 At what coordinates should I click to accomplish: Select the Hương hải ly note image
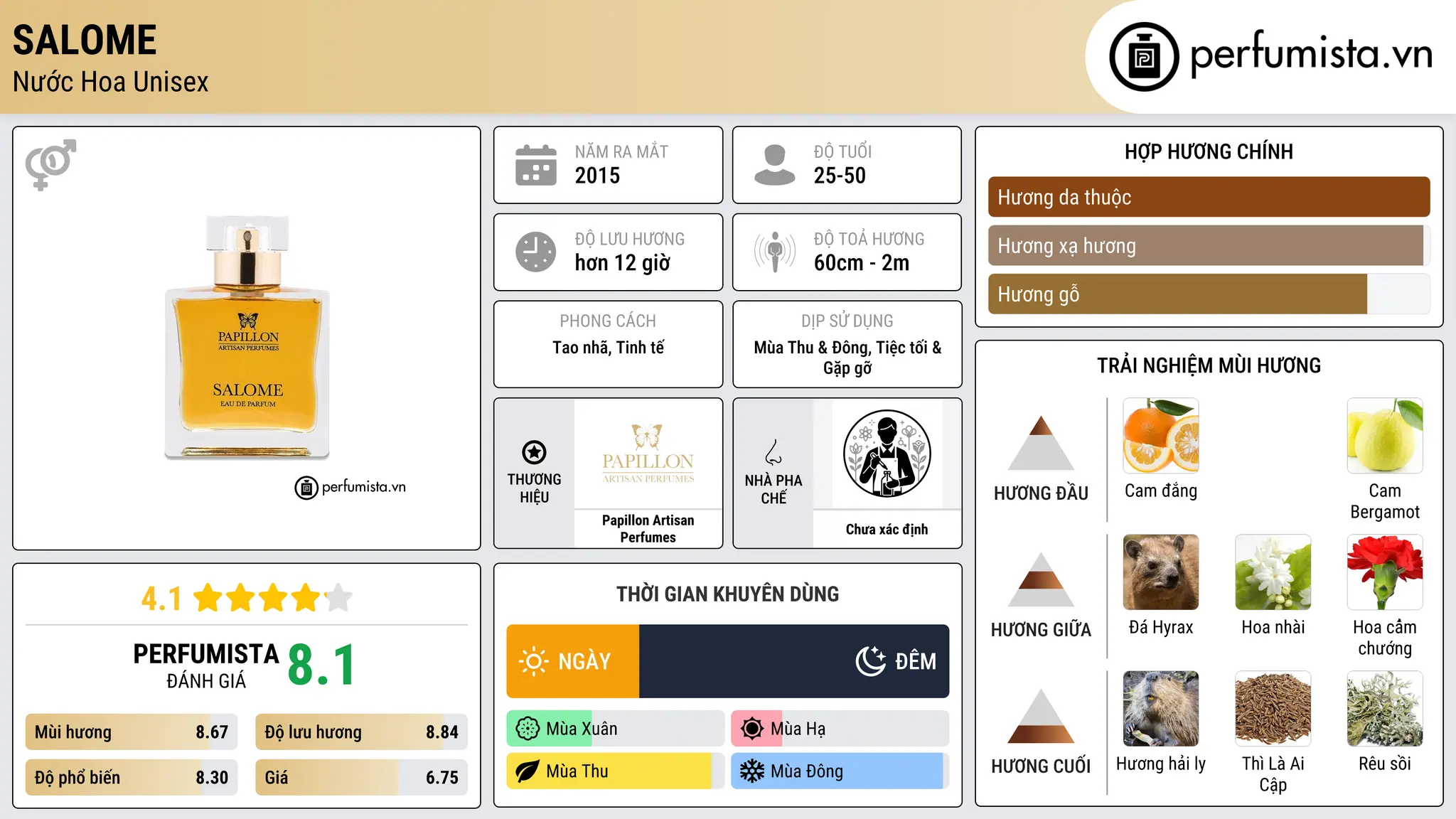[x=1161, y=709]
